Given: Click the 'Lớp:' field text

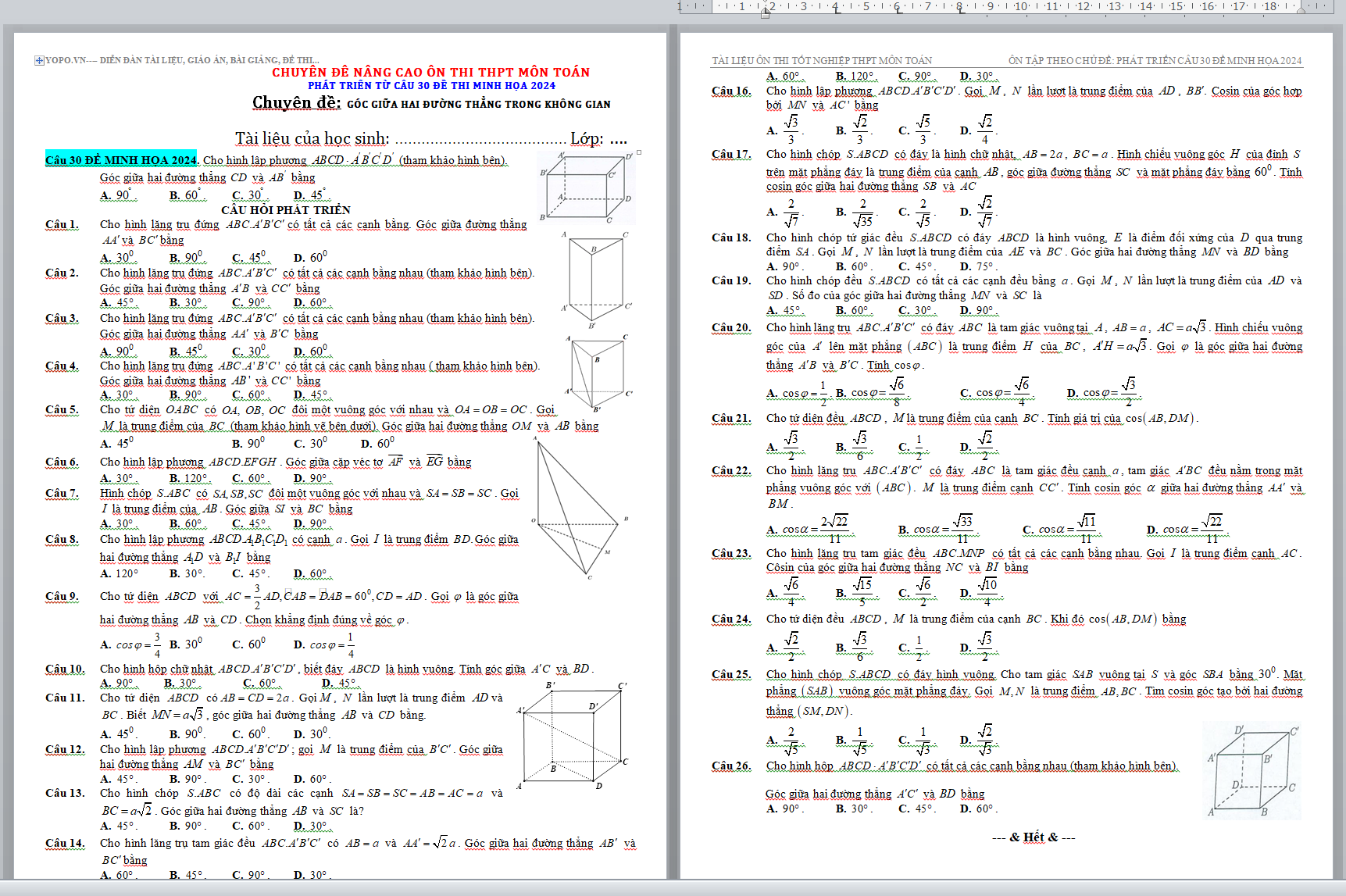Looking at the screenshot, I should point(587,138).
